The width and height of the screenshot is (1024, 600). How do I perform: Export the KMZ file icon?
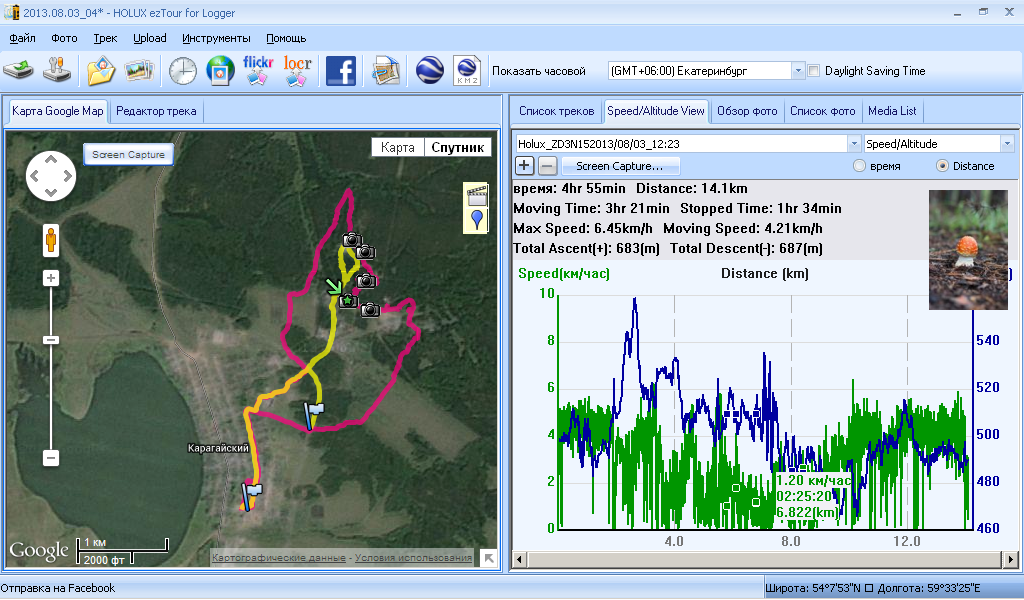tap(467, 71)
